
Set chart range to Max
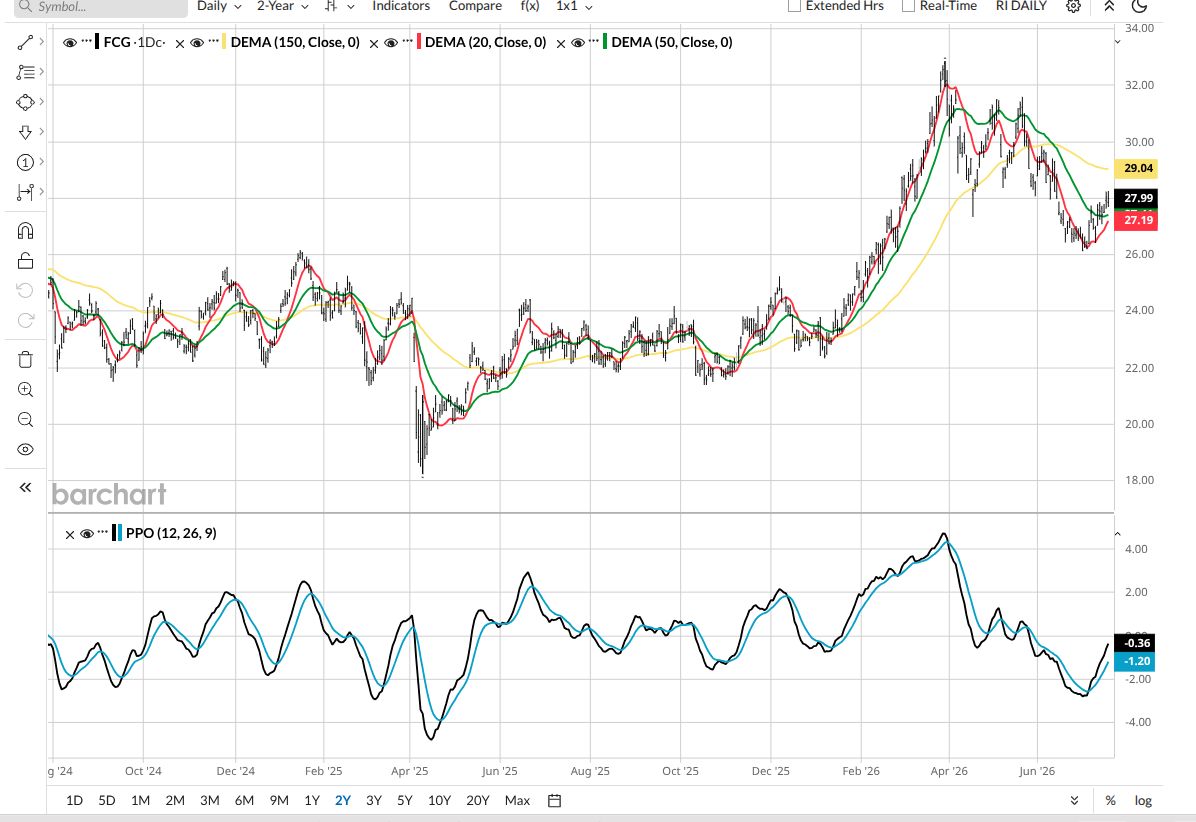[x=517, y=801]
